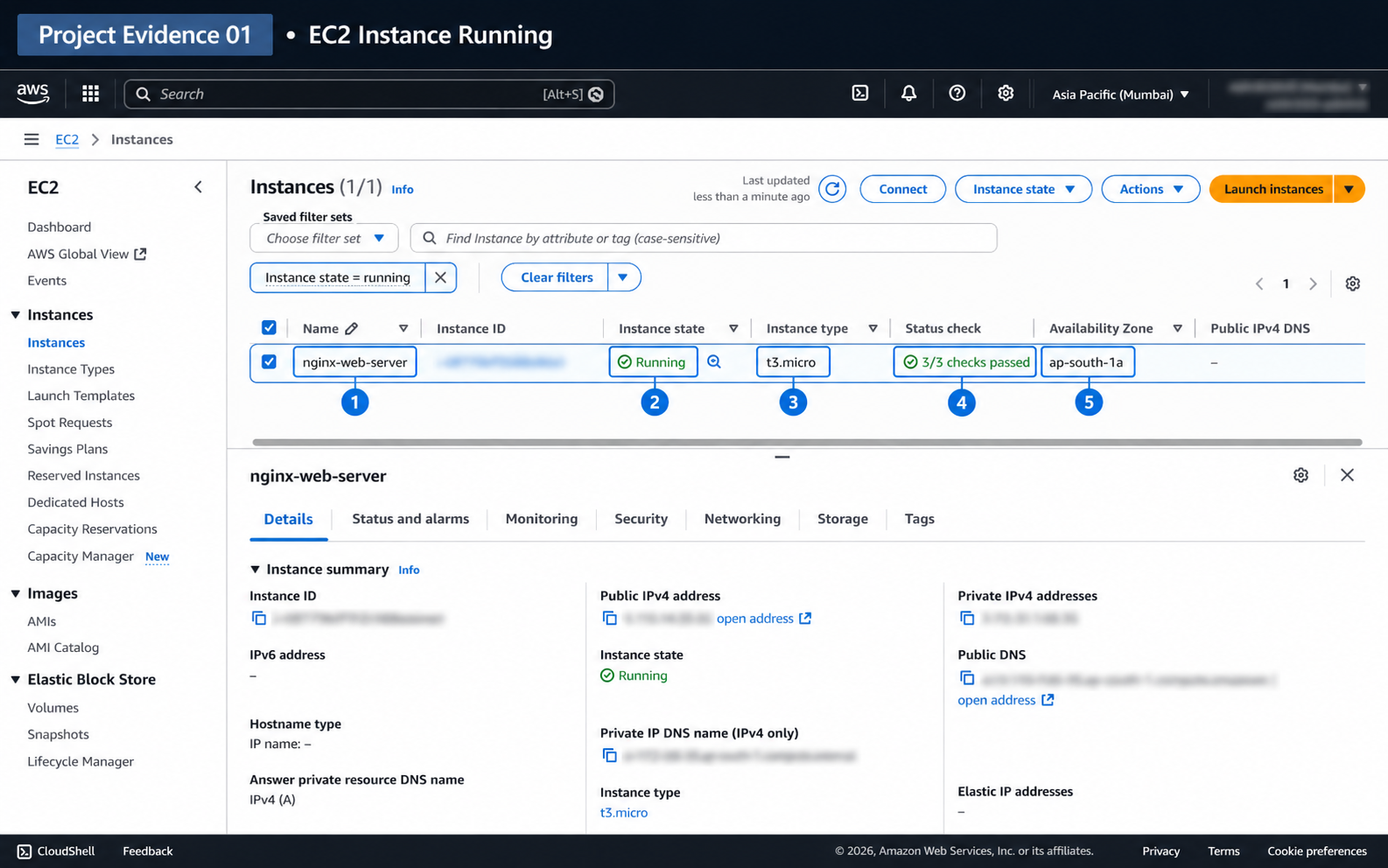Open the Actions dropdown
Screen dimensions: 1388x868
tap(1151, 189)
